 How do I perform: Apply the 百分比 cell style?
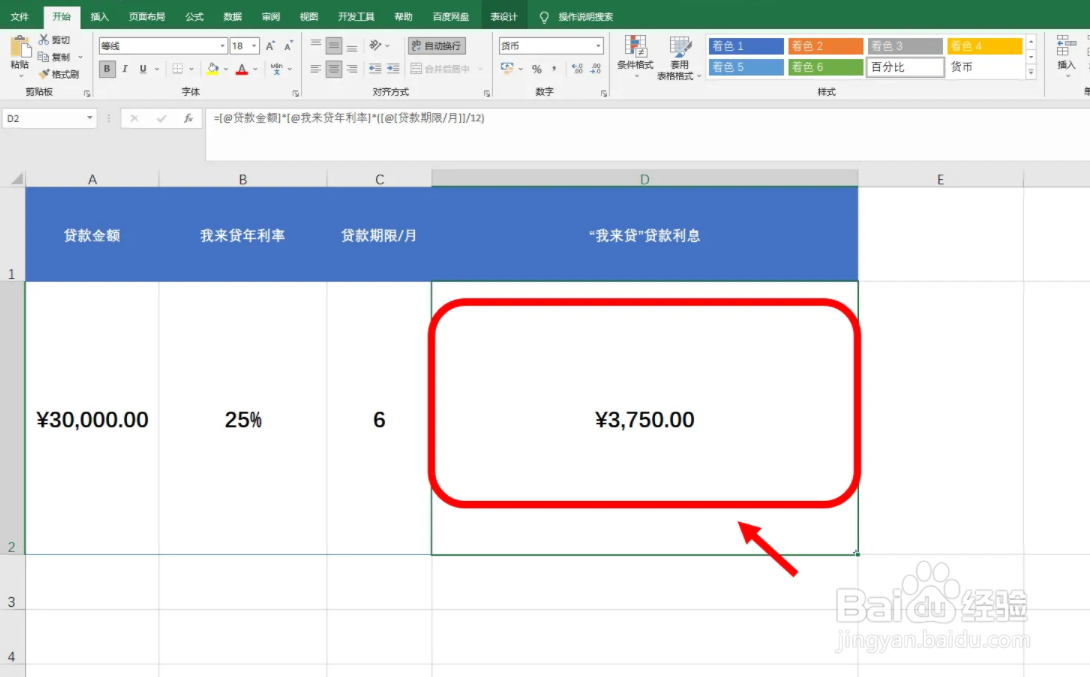tap(904, 67)
